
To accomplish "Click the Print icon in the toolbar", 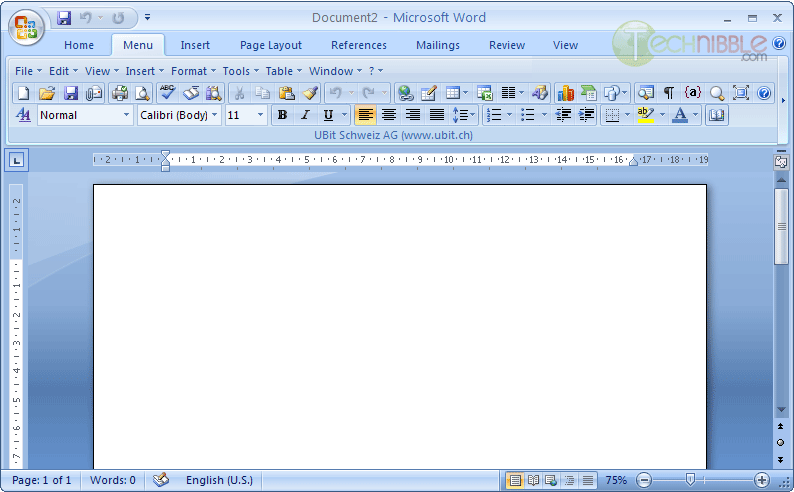I will [x=120, y=93].
